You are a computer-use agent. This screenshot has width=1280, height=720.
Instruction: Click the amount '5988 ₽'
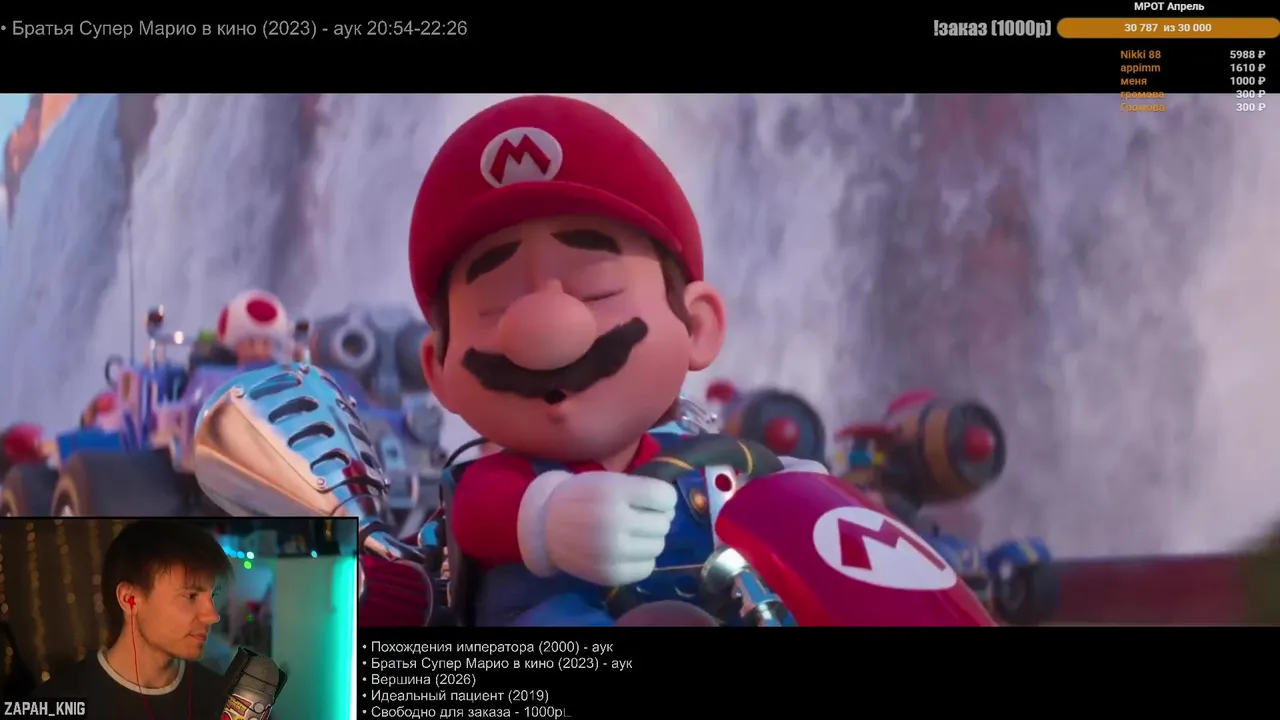click(x=1247, y=55)
